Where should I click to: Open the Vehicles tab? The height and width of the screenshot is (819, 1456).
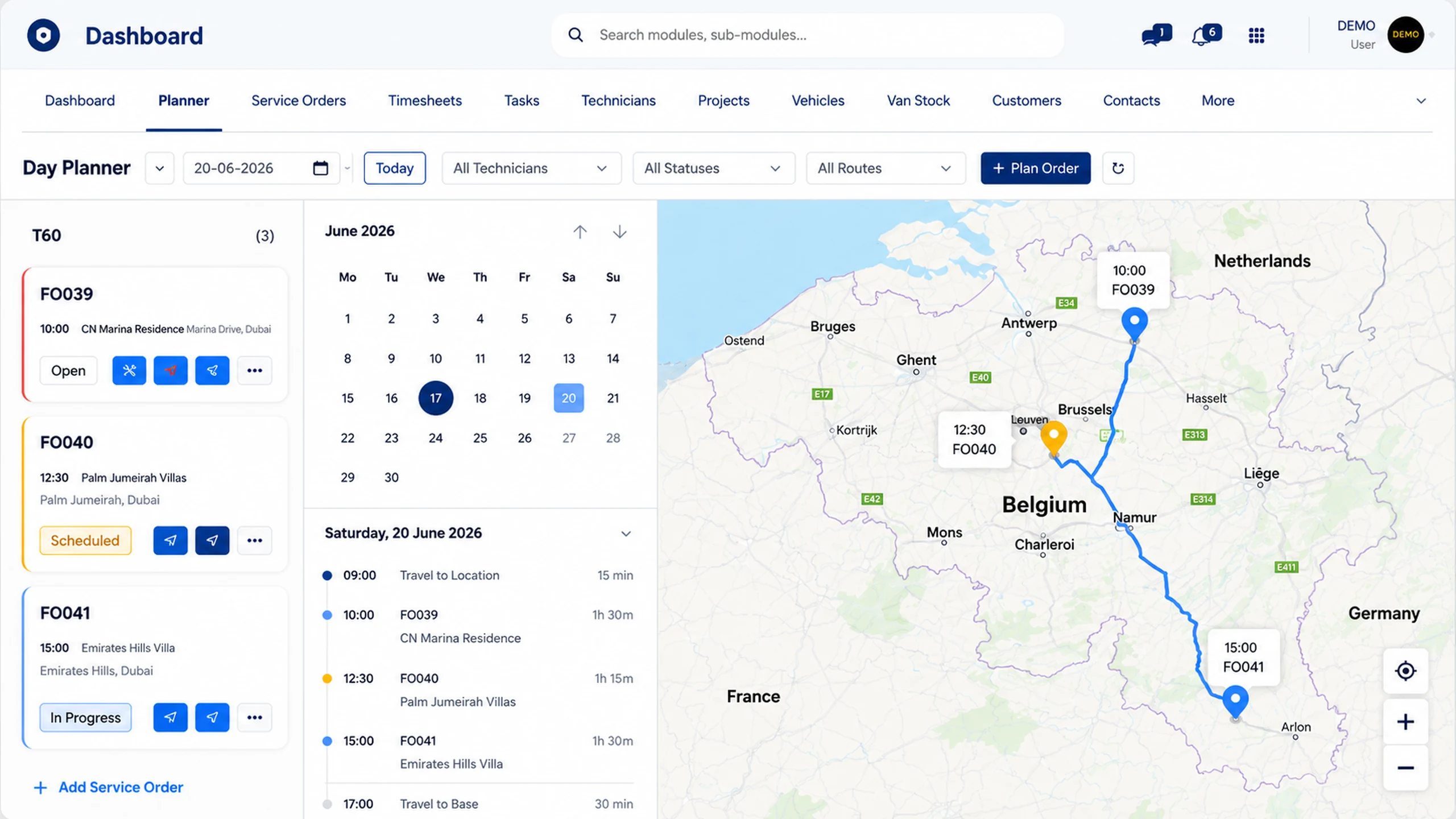coord(818,101)
